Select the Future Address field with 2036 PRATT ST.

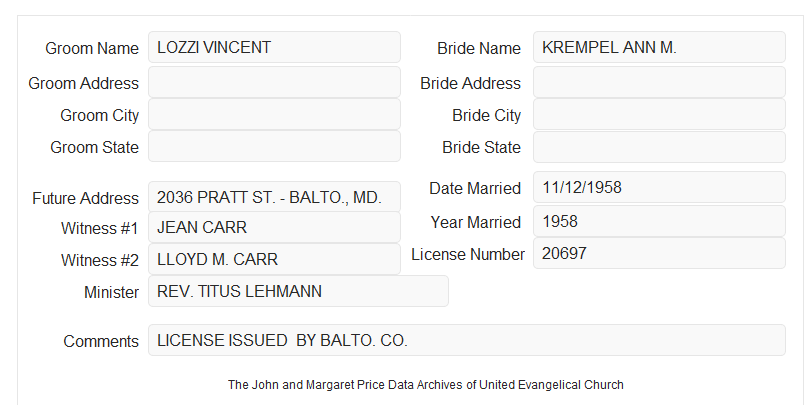click(x=274, y=197)
